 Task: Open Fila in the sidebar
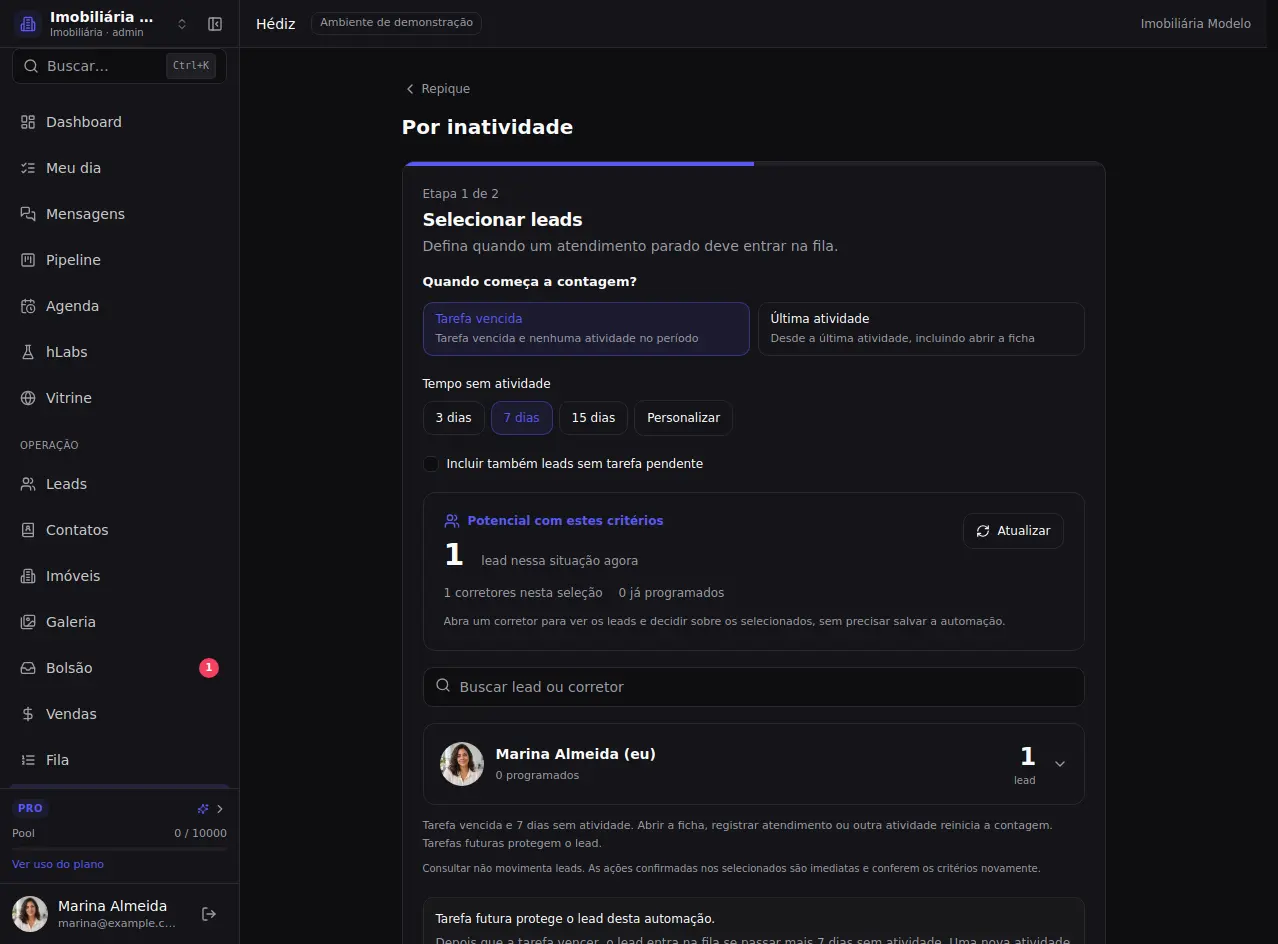coord(119,760)
